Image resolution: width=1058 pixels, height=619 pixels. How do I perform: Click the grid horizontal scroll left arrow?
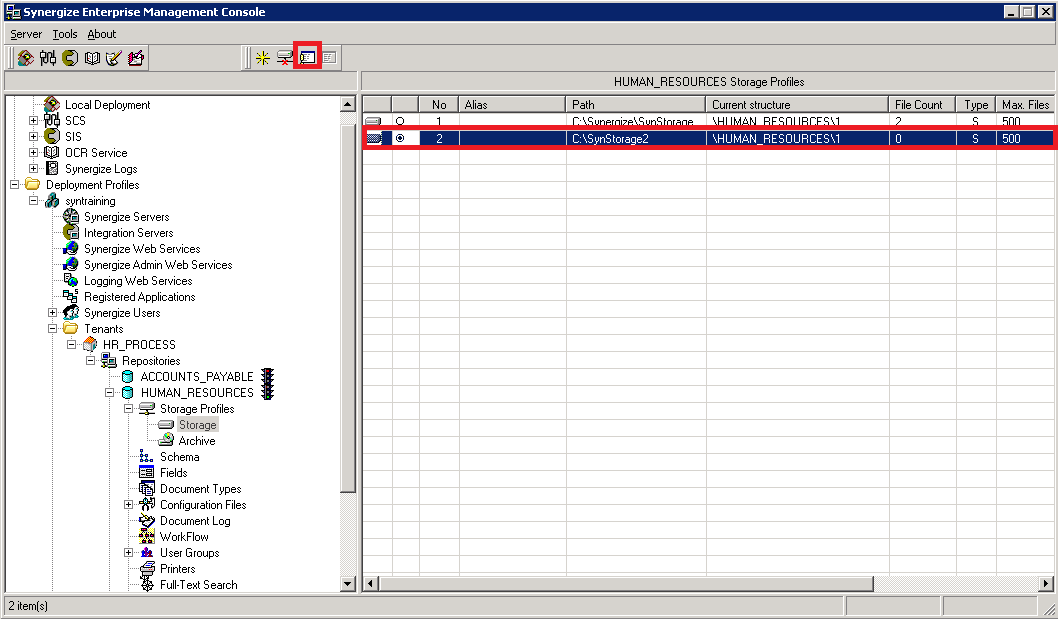click(370, 583)
